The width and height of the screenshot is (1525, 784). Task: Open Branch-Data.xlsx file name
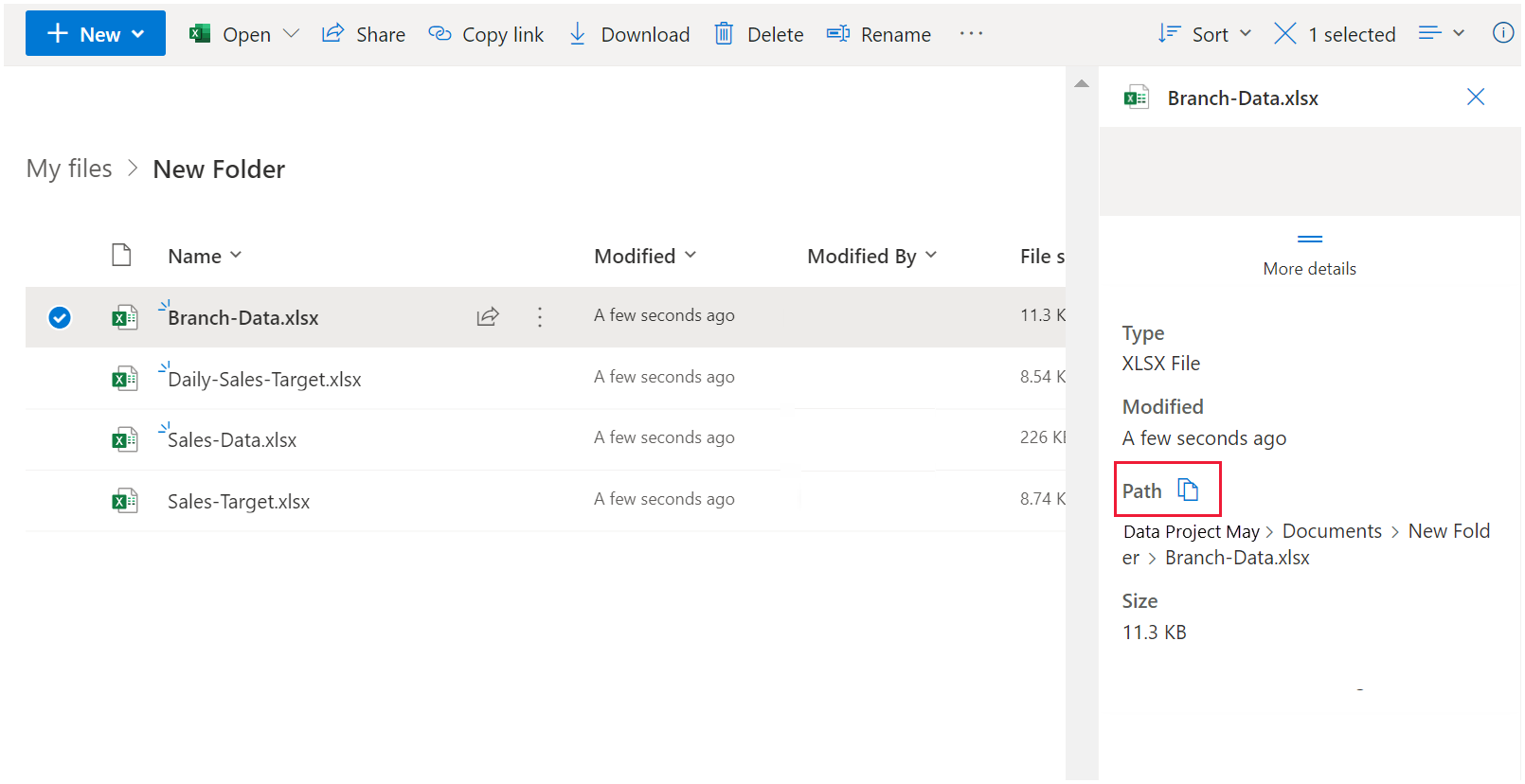pos(243,318)
